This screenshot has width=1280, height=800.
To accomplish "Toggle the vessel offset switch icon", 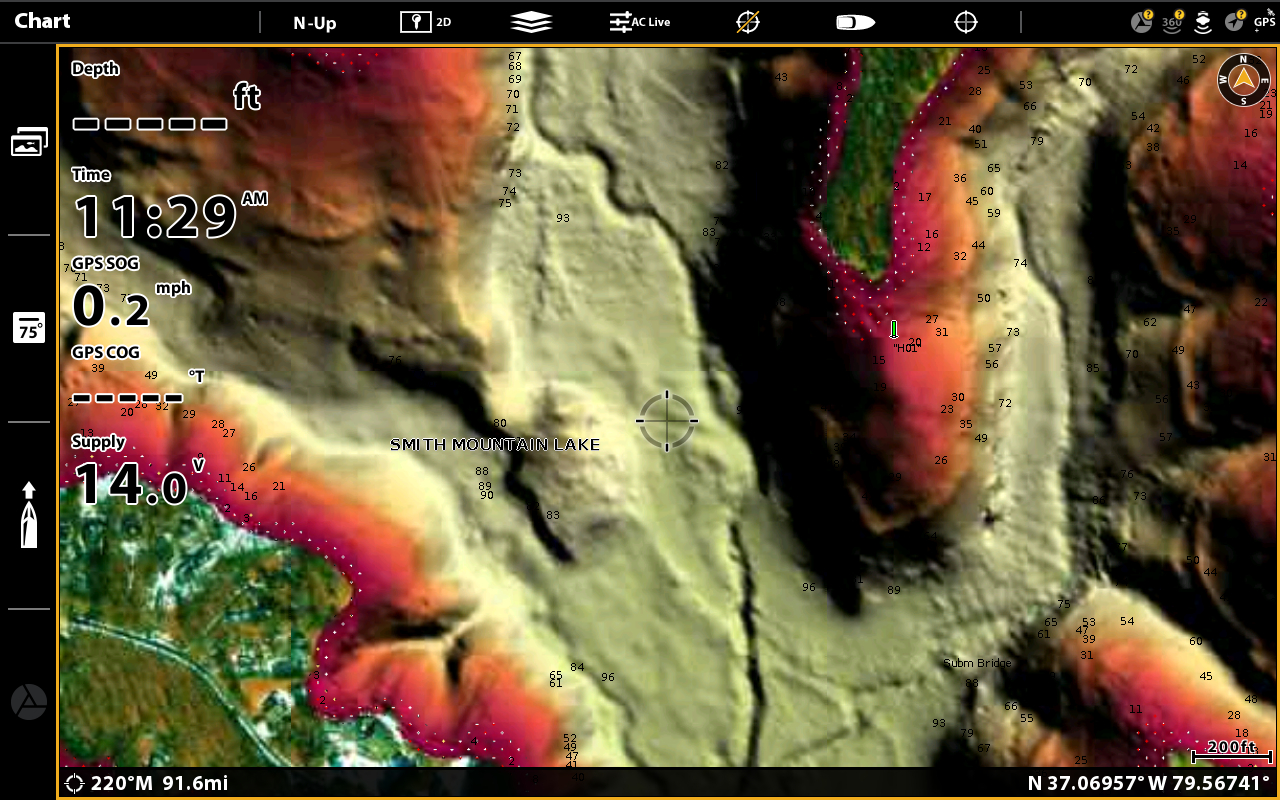I will point(856,22).
